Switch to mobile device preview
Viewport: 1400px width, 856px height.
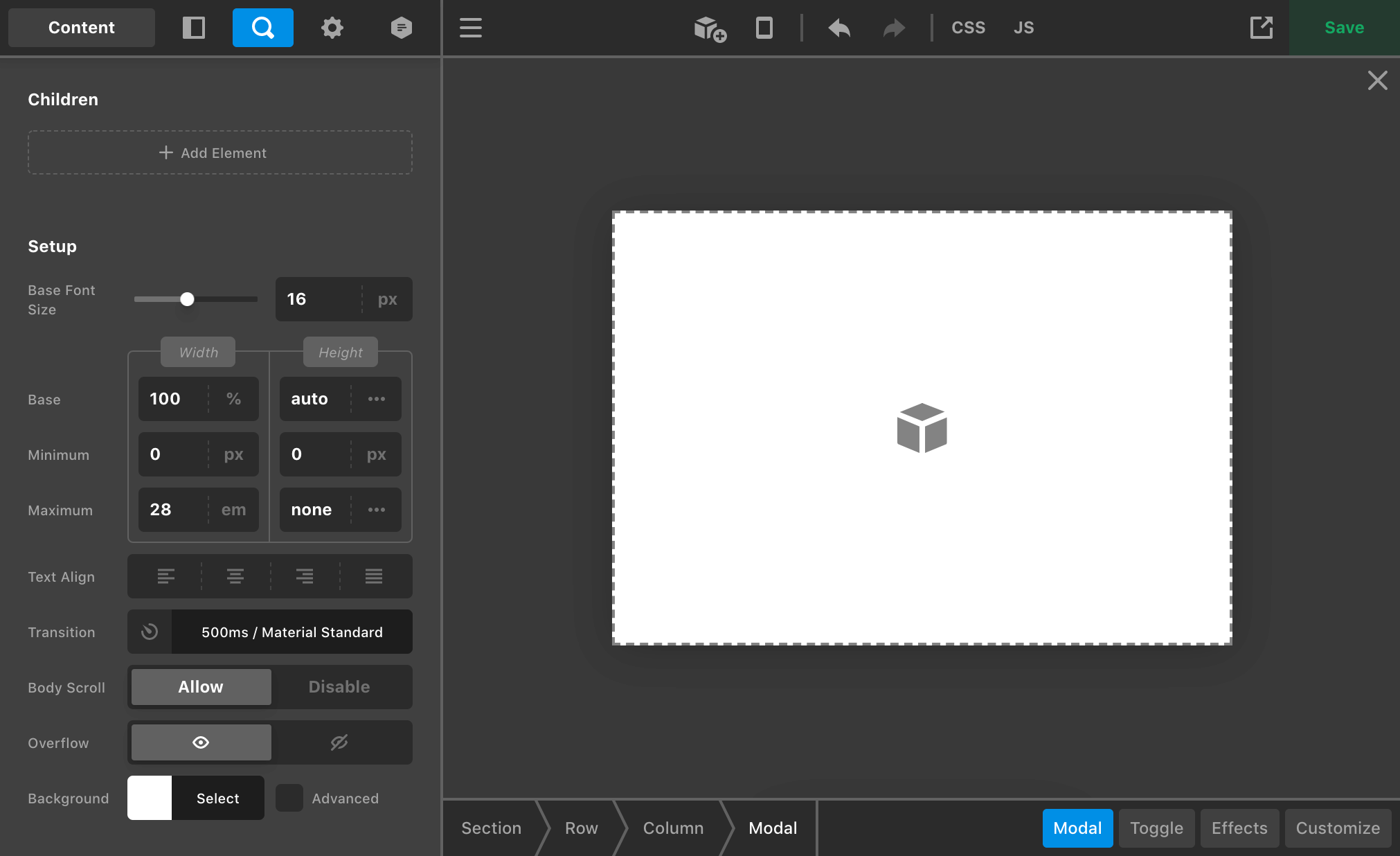(x=764, y=28)
